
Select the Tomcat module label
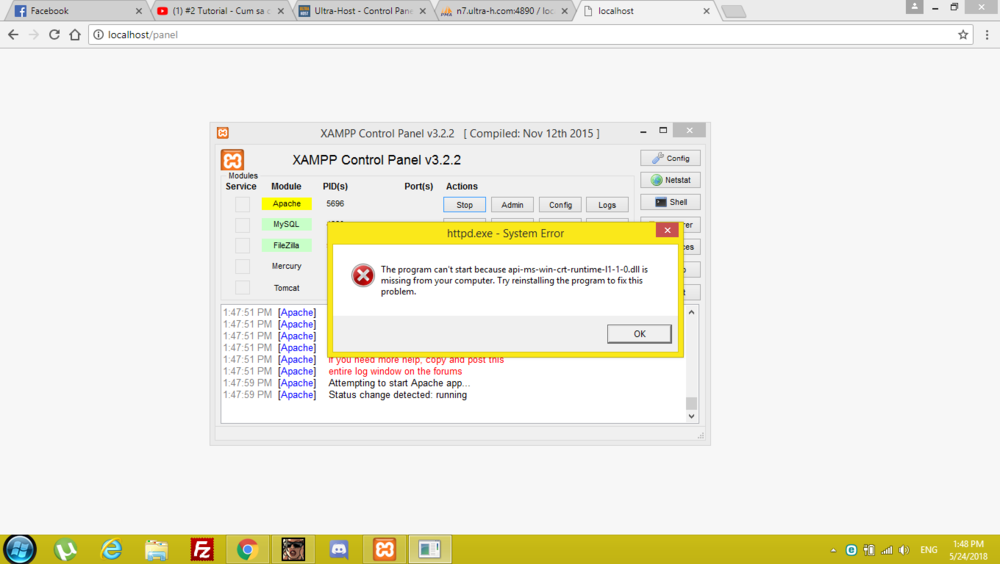(286, 288)
